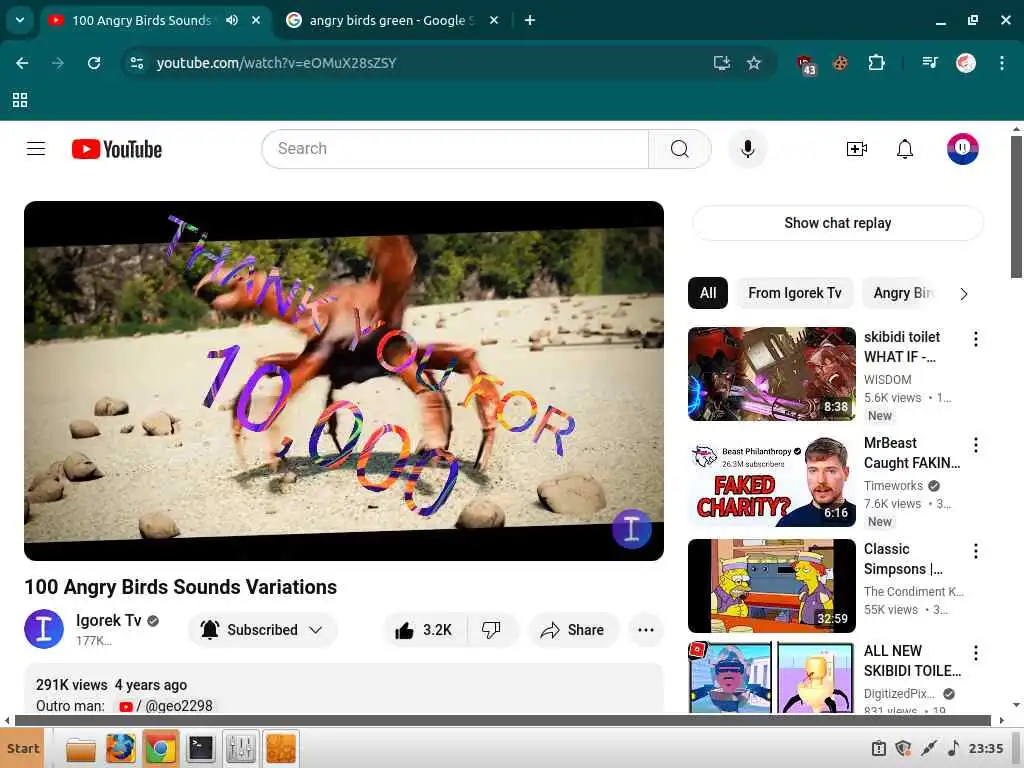Dislike the video with thumbs down

491,630
